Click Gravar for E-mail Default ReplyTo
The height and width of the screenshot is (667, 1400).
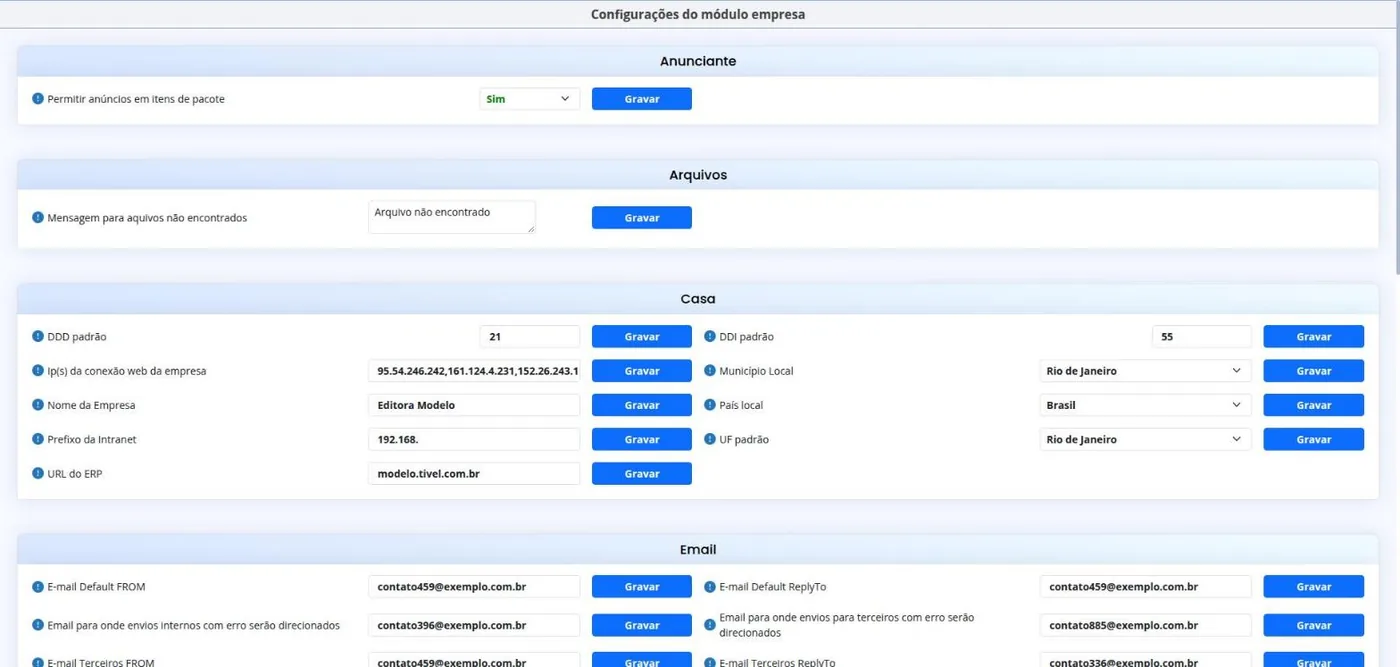[1314, 587]
